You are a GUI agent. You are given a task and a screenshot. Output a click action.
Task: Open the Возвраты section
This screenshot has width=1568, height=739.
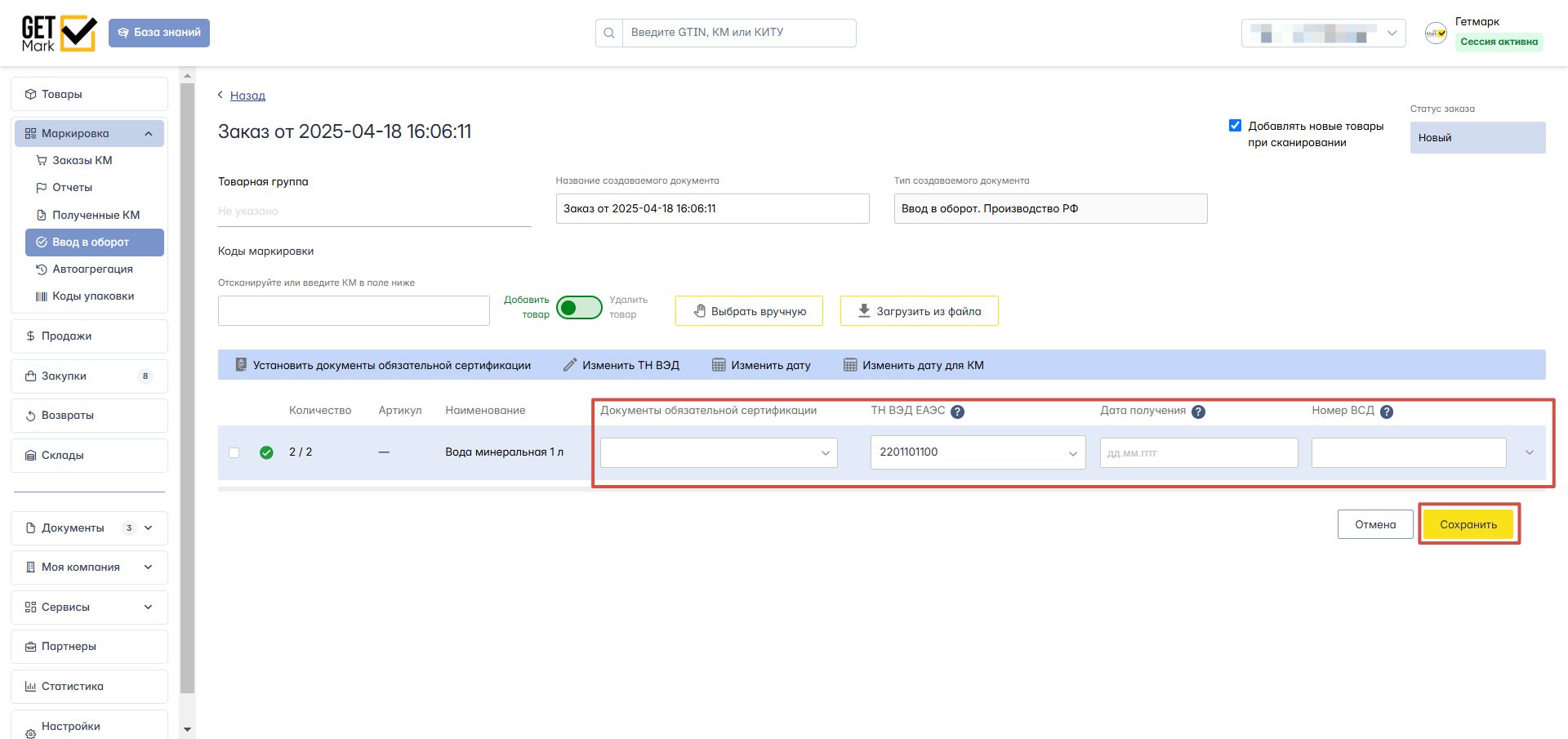(x=89, y=415)
